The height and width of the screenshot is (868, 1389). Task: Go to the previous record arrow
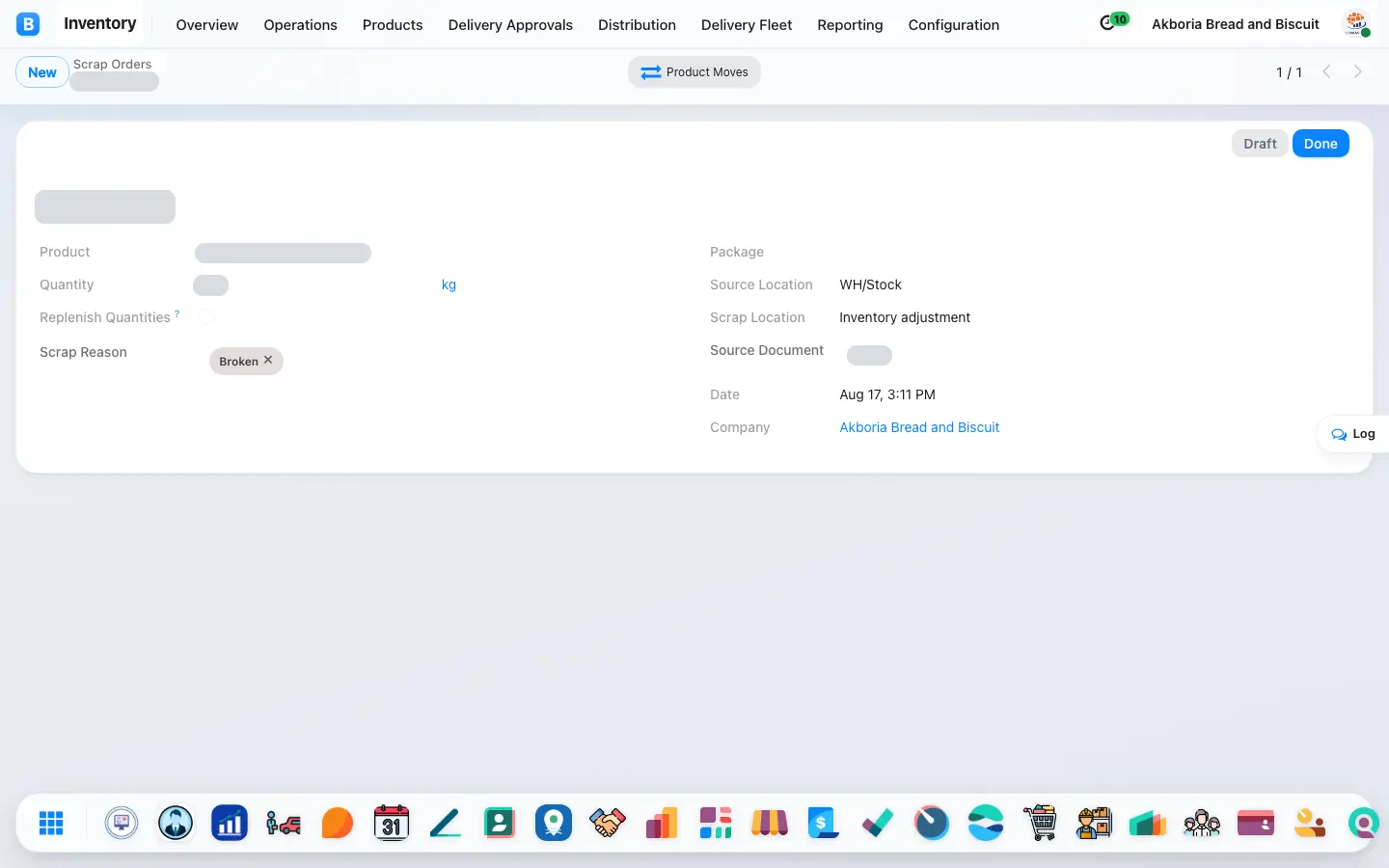[x=1327, y=72]
